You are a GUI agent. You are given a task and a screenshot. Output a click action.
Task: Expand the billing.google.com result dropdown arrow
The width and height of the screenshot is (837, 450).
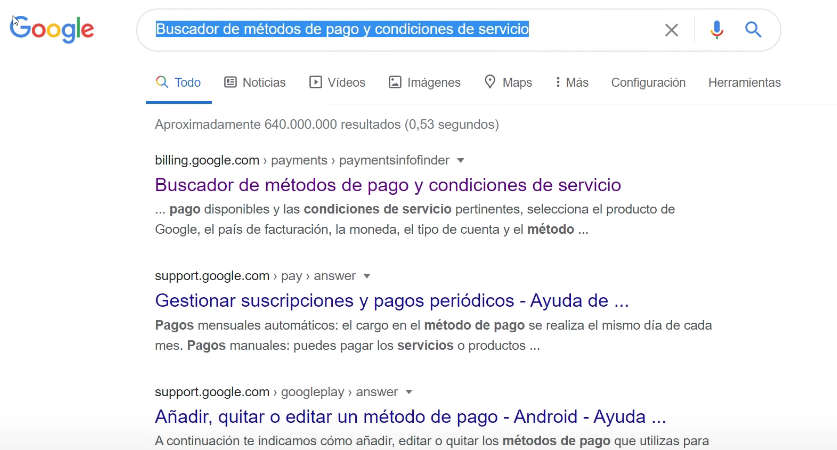click(x=461, y=161)
